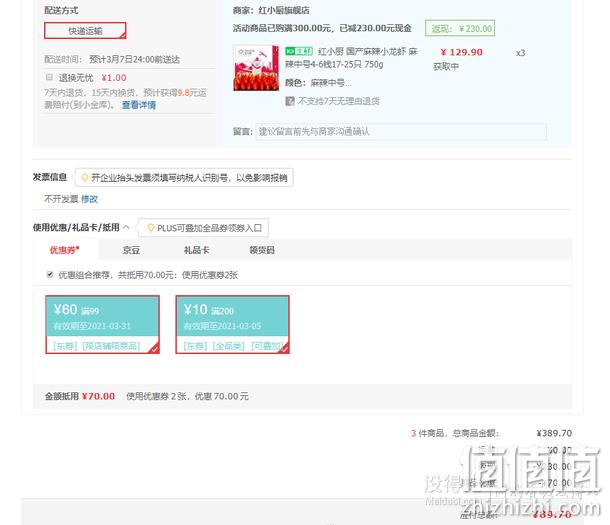610x525 pixels.
Task: Click the 配送时间 预计3月7日24:00前送达 text
Action: click(x=112, y=60)
